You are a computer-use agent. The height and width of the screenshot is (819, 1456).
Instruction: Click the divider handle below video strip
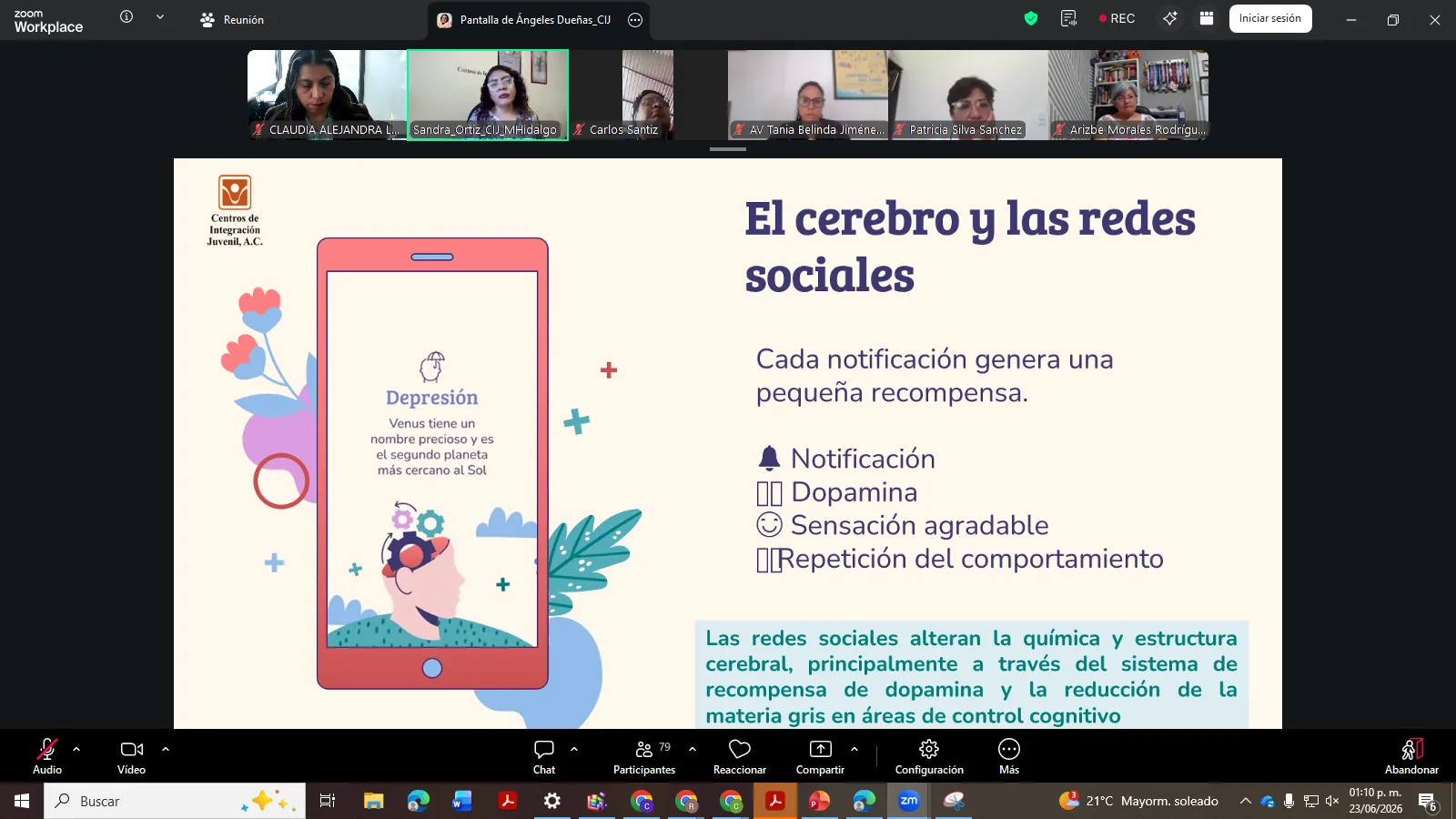[728, 148]
